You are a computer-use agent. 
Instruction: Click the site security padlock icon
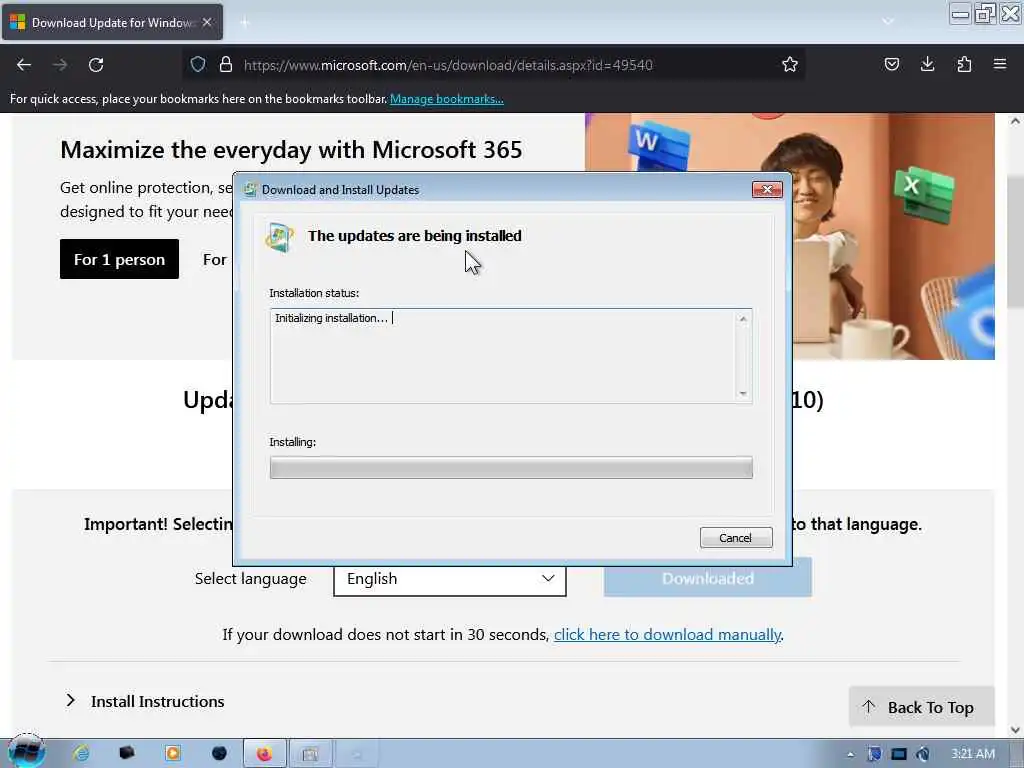click(x=226, y=64)
